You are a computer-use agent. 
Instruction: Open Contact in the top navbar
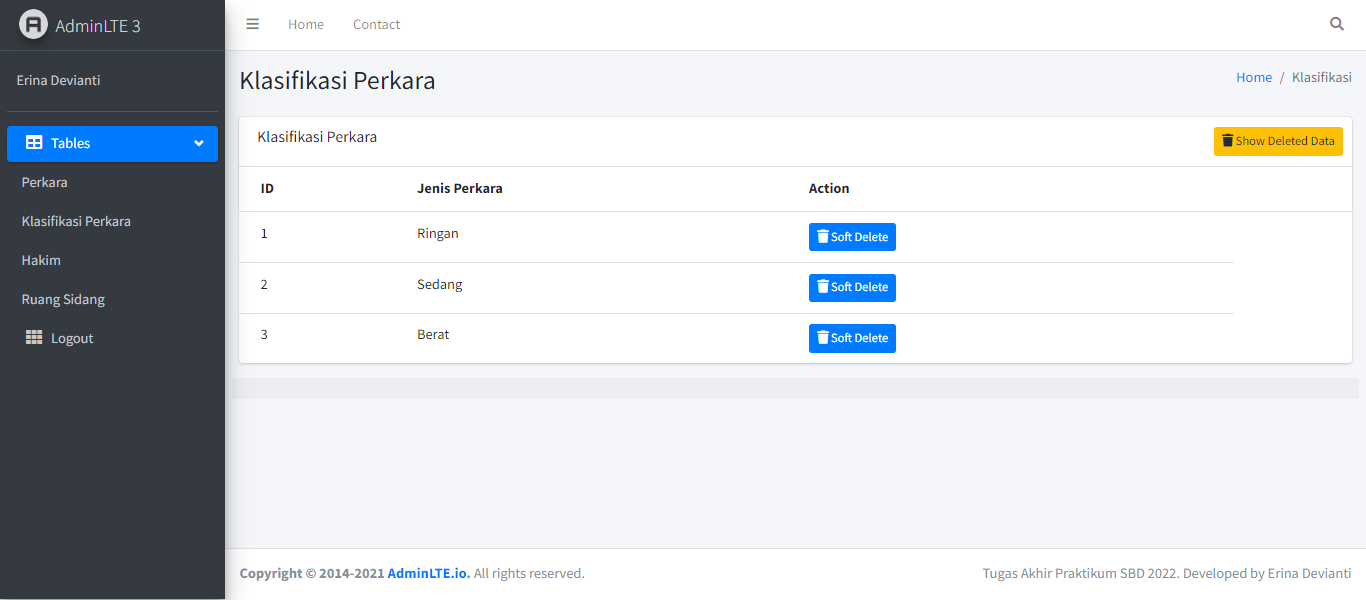pyautogui.click(x=376, y=23)
